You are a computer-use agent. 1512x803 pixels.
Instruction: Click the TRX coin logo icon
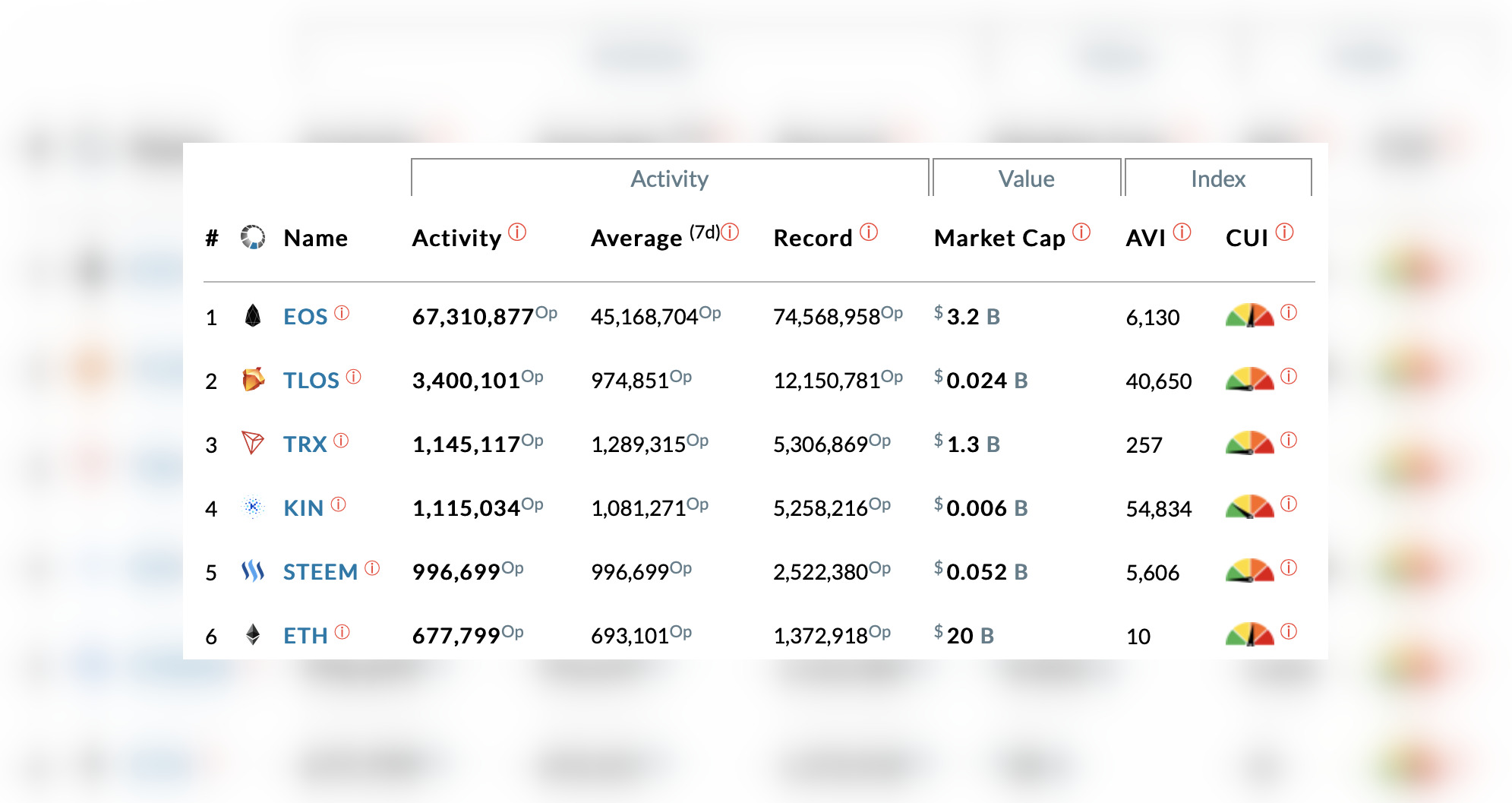click(x=253, y=442)
